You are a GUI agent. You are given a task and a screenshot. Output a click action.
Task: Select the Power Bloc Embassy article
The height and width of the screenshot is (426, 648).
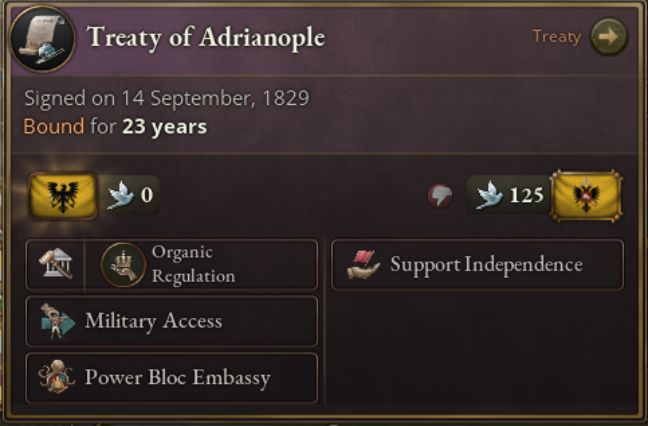tap(177, 378)
